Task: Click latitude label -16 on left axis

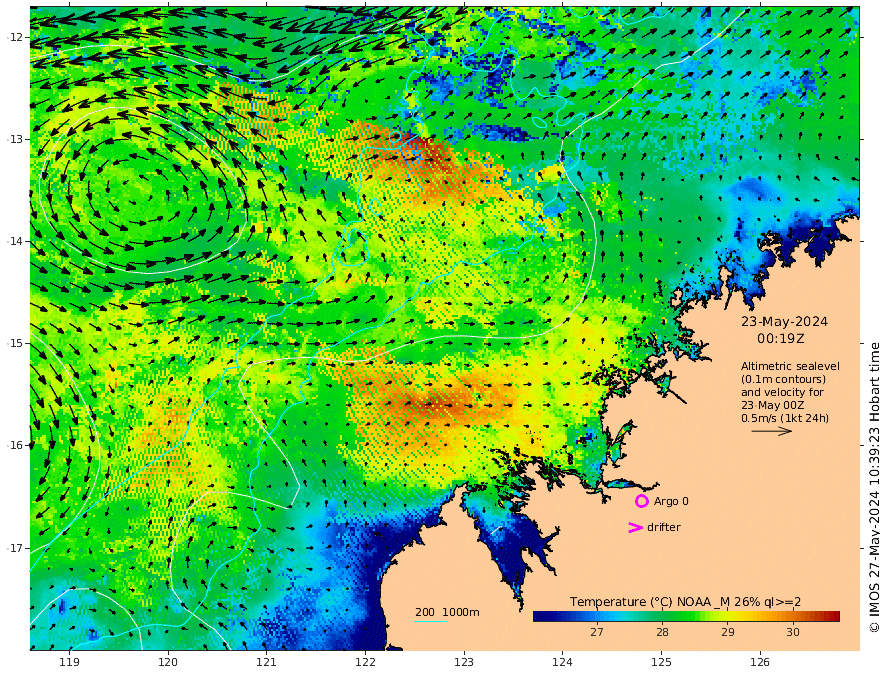Action: point(15,445)
